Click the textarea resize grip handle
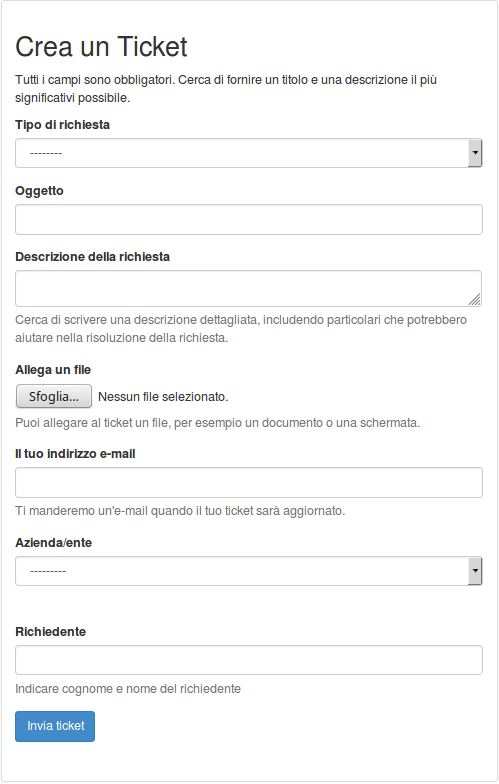 [x=475, y=300]
